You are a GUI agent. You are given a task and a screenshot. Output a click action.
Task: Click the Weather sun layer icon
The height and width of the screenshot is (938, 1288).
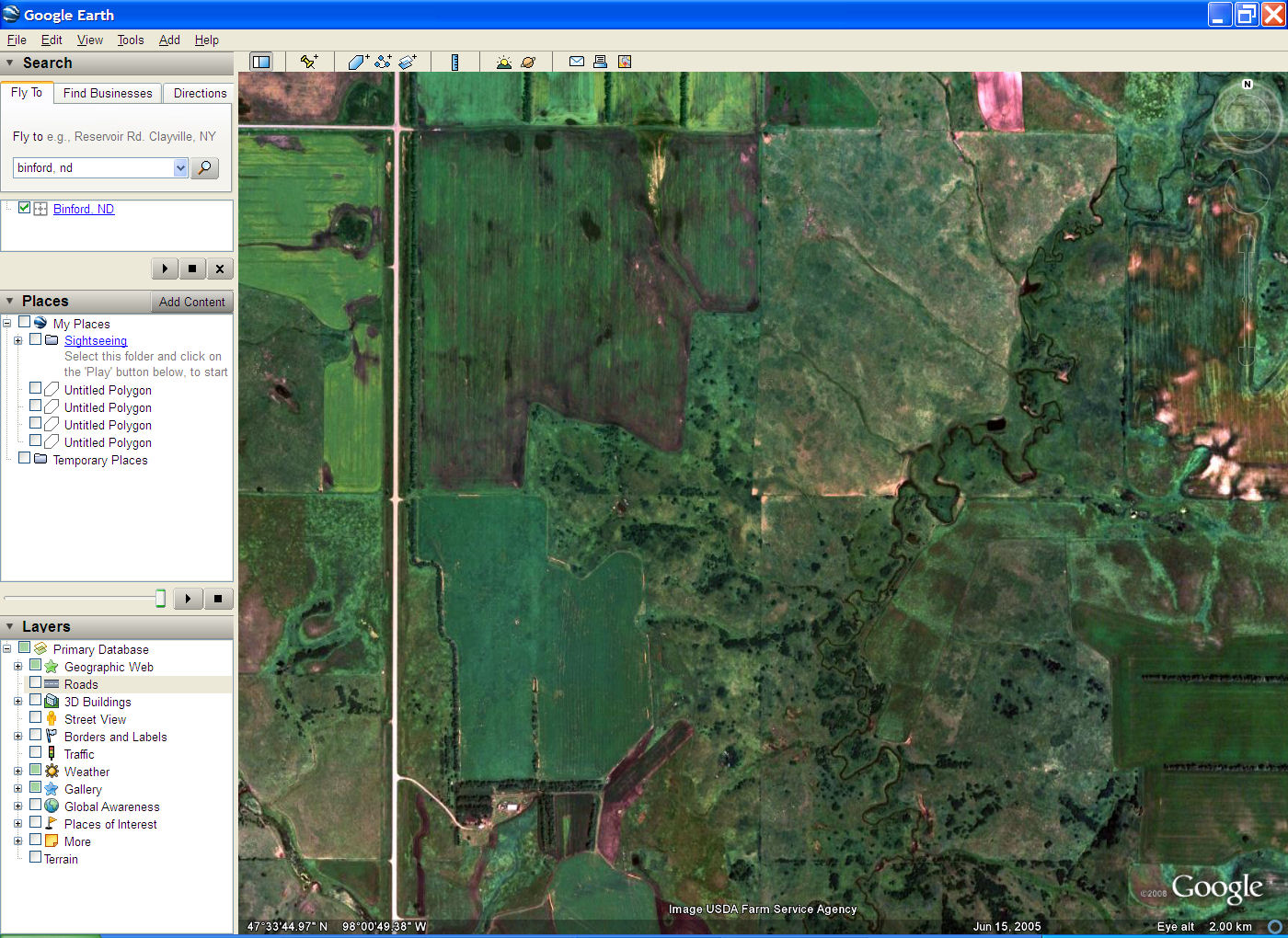point(52,772)
